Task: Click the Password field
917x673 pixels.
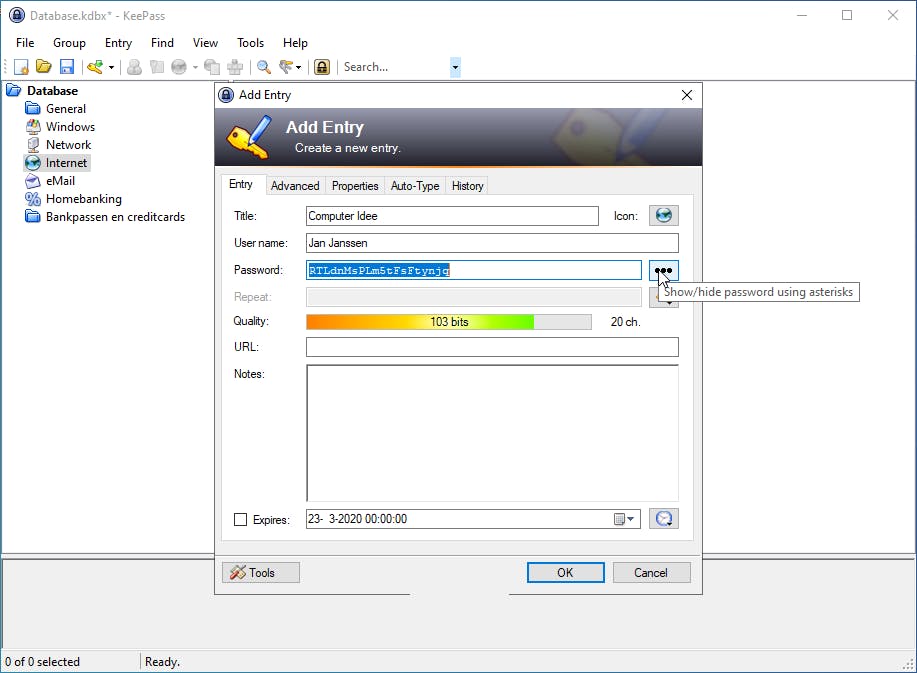Action: tap(474, 270)
